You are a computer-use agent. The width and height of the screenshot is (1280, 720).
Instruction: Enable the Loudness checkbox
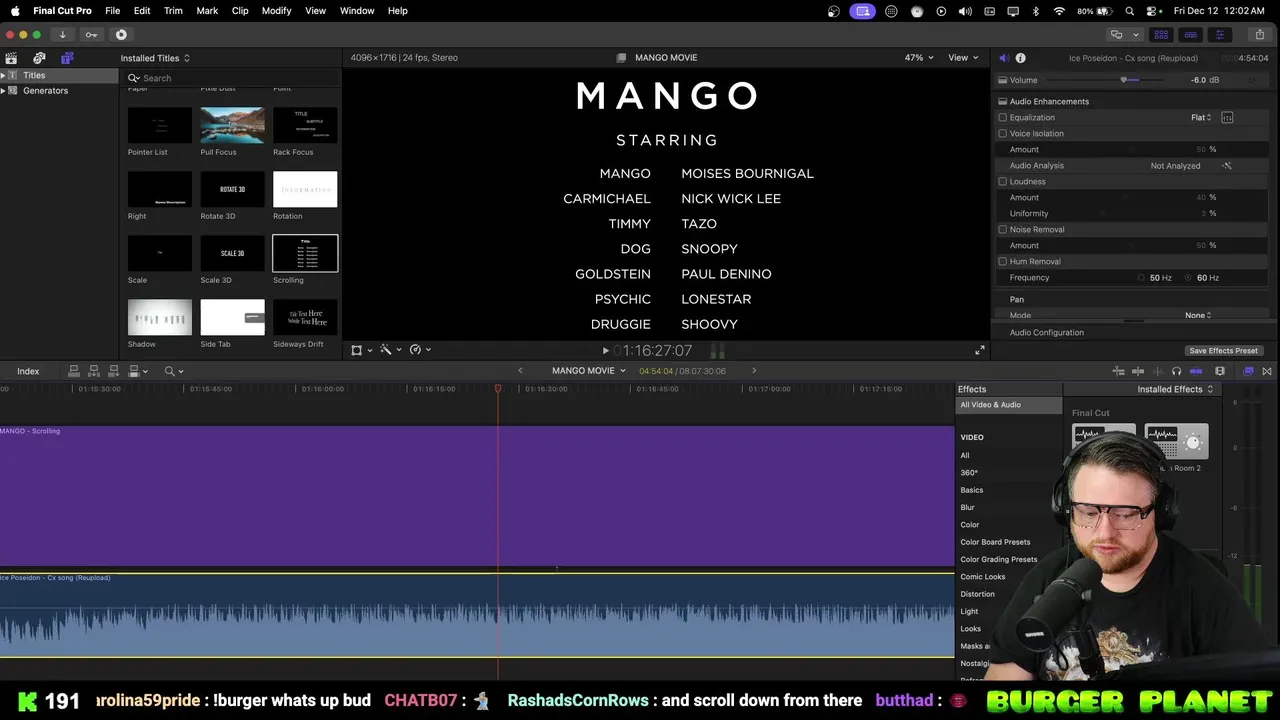point(1003,182)
